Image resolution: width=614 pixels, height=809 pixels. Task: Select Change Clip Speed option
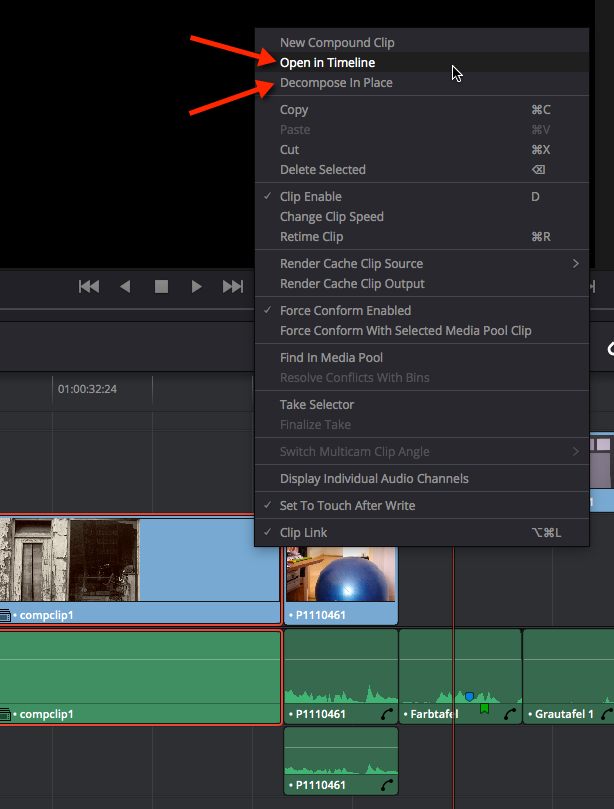(x=331, y=217)
